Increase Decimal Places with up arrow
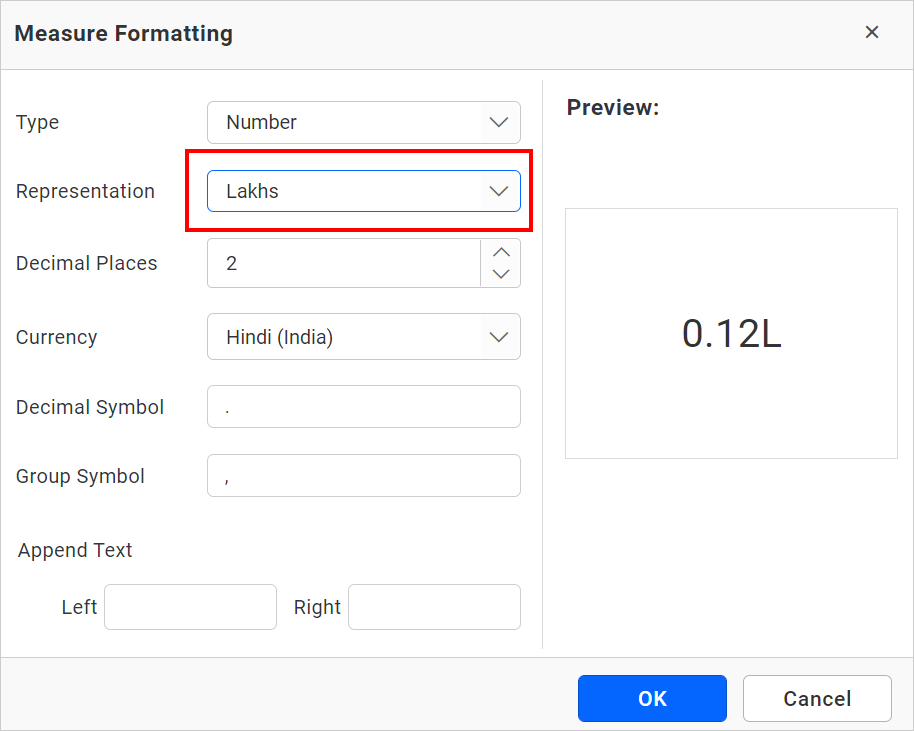The width and height of the screenshot is (914, 731). tap(501, 252)
